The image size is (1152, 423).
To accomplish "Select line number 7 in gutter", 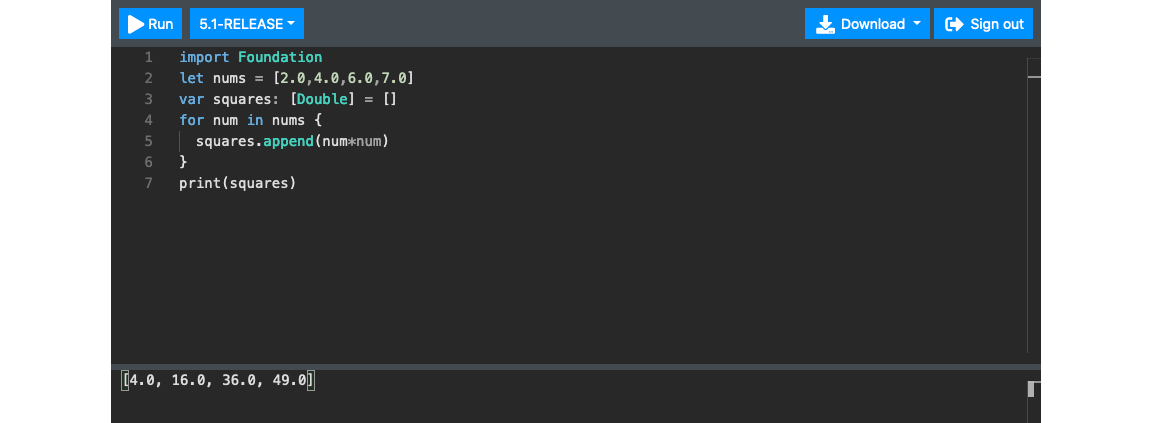I will (x=148, y=183).
